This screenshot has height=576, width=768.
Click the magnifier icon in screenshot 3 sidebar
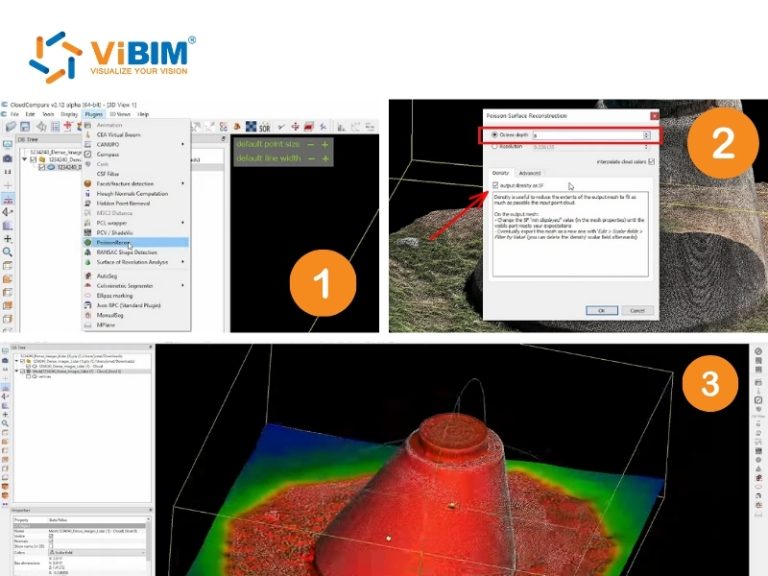(5, 423)
